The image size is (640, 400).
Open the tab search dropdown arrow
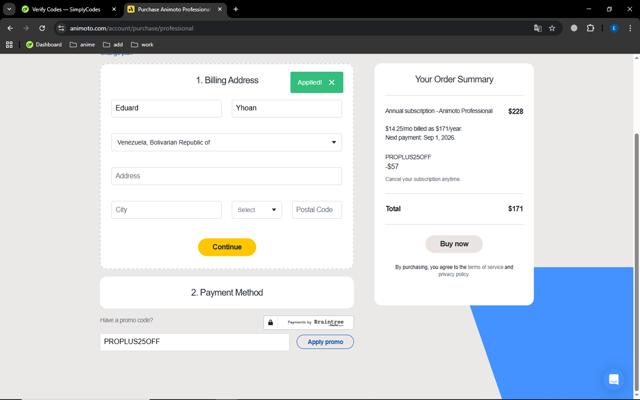pyautogui.click(x=9, y=9)
